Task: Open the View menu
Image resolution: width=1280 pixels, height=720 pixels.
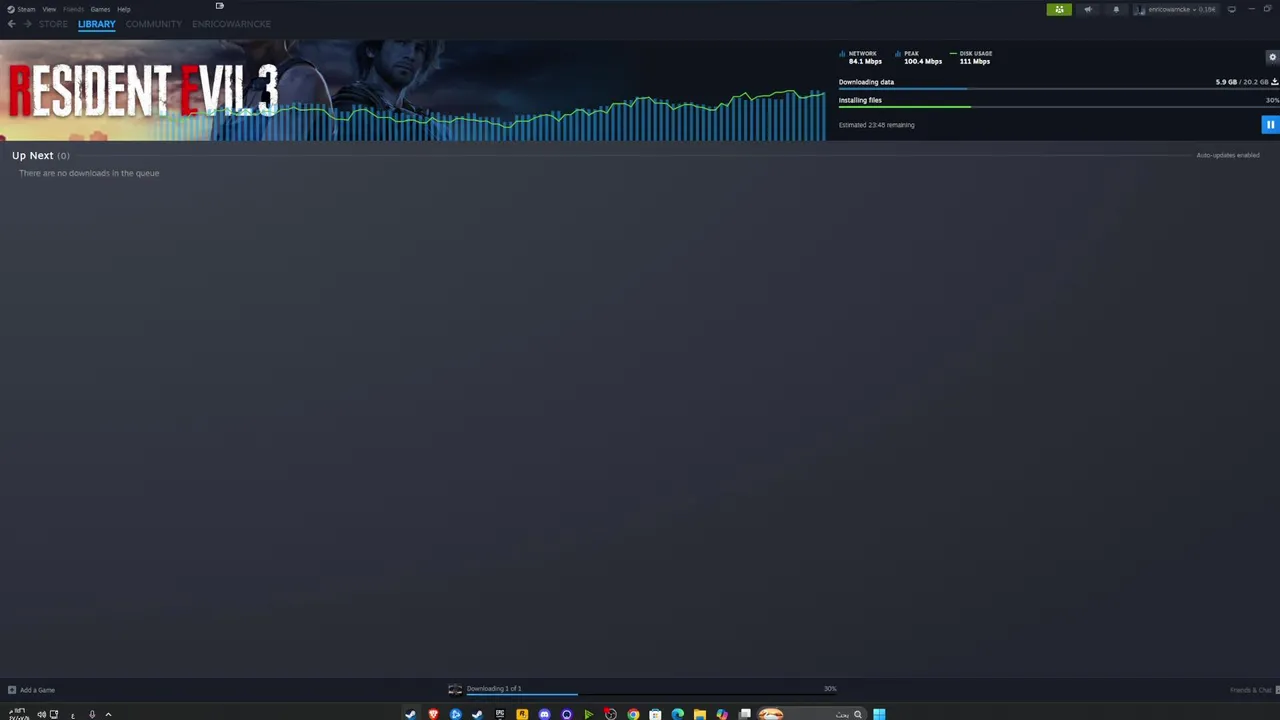Action: click(49, 9)
